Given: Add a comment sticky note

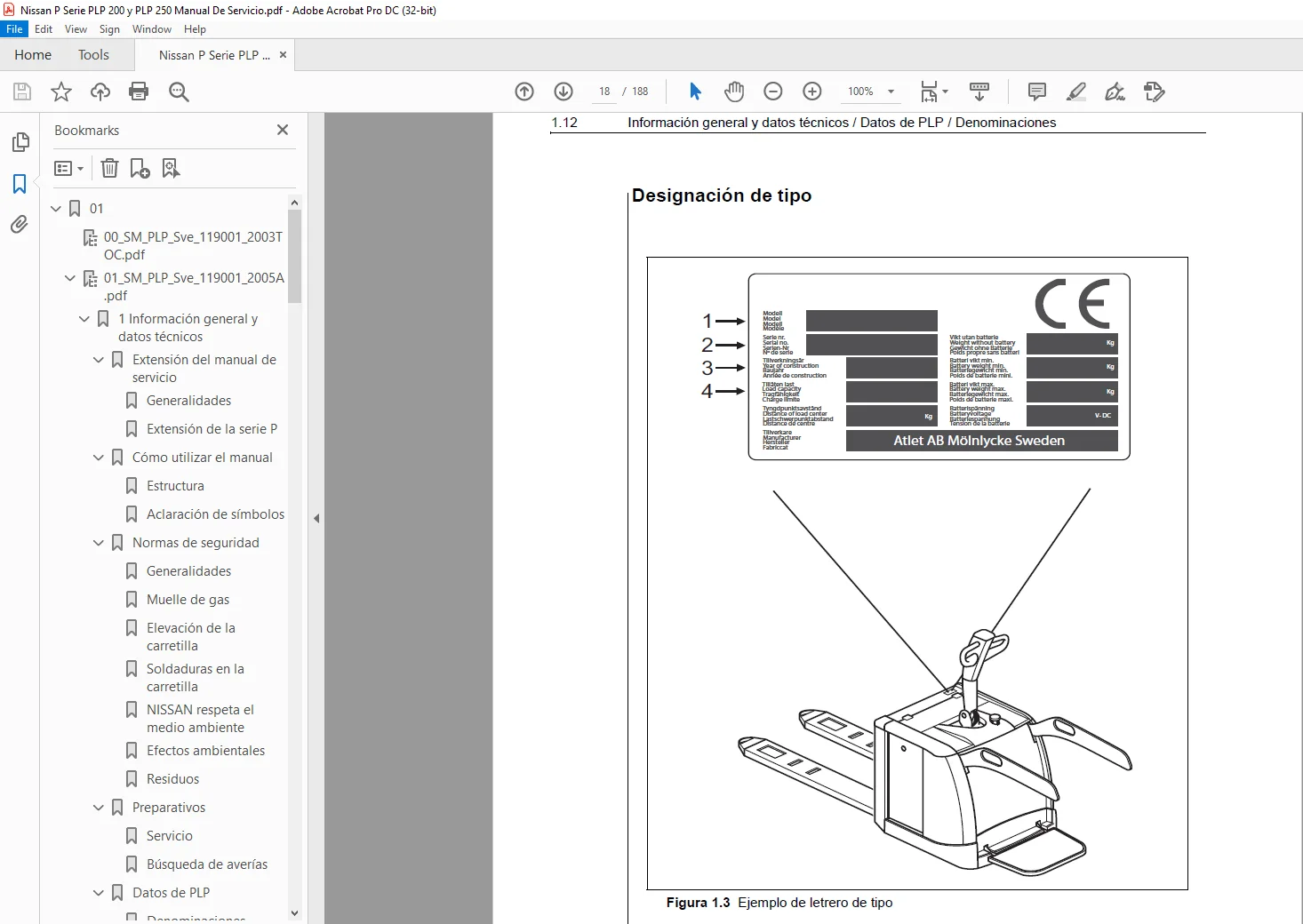Looking at the screenshot, I should (1036, 92).
